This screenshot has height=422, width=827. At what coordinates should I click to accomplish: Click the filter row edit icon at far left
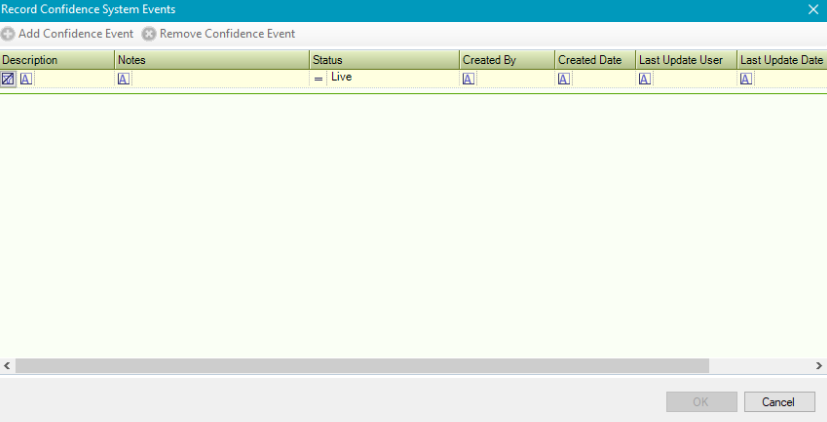tap(8, 79)
